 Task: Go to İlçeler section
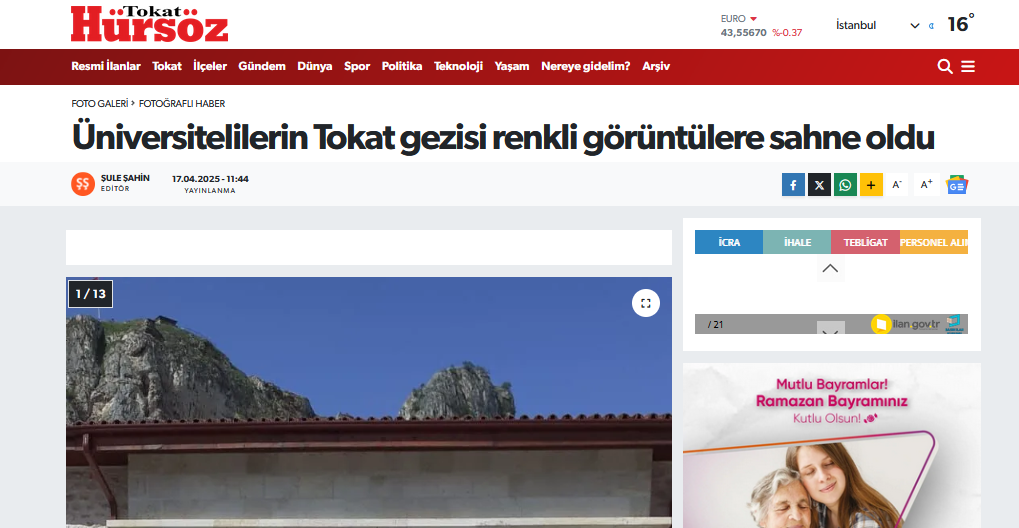click(210, 66)
